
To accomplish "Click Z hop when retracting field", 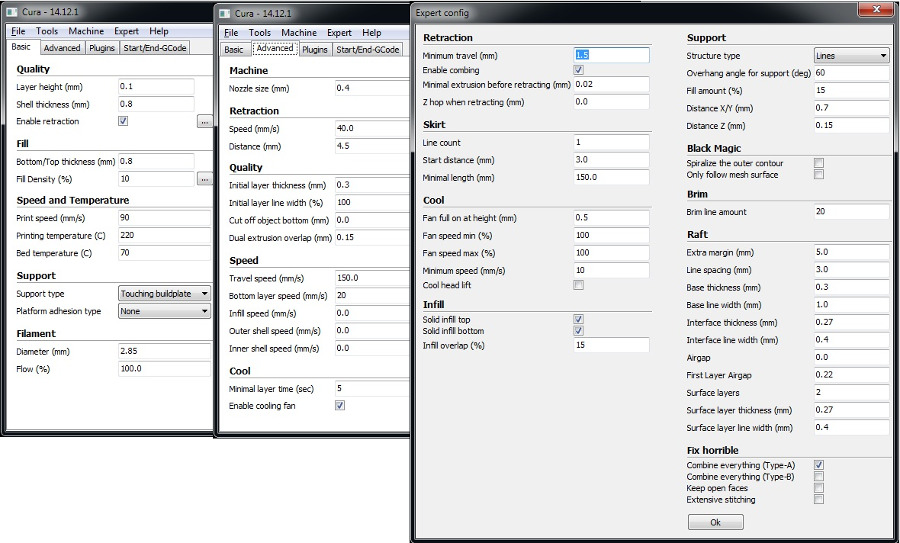I will coord(611,102).
